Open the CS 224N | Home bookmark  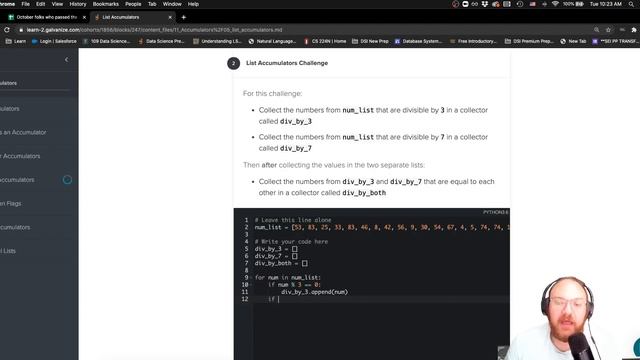tap(325, 41)
